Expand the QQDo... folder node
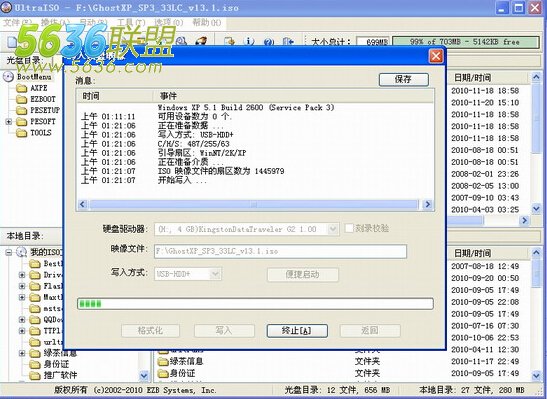Viewport: 547px width, 399px height. pyautogui.click(x=22, y=319)
